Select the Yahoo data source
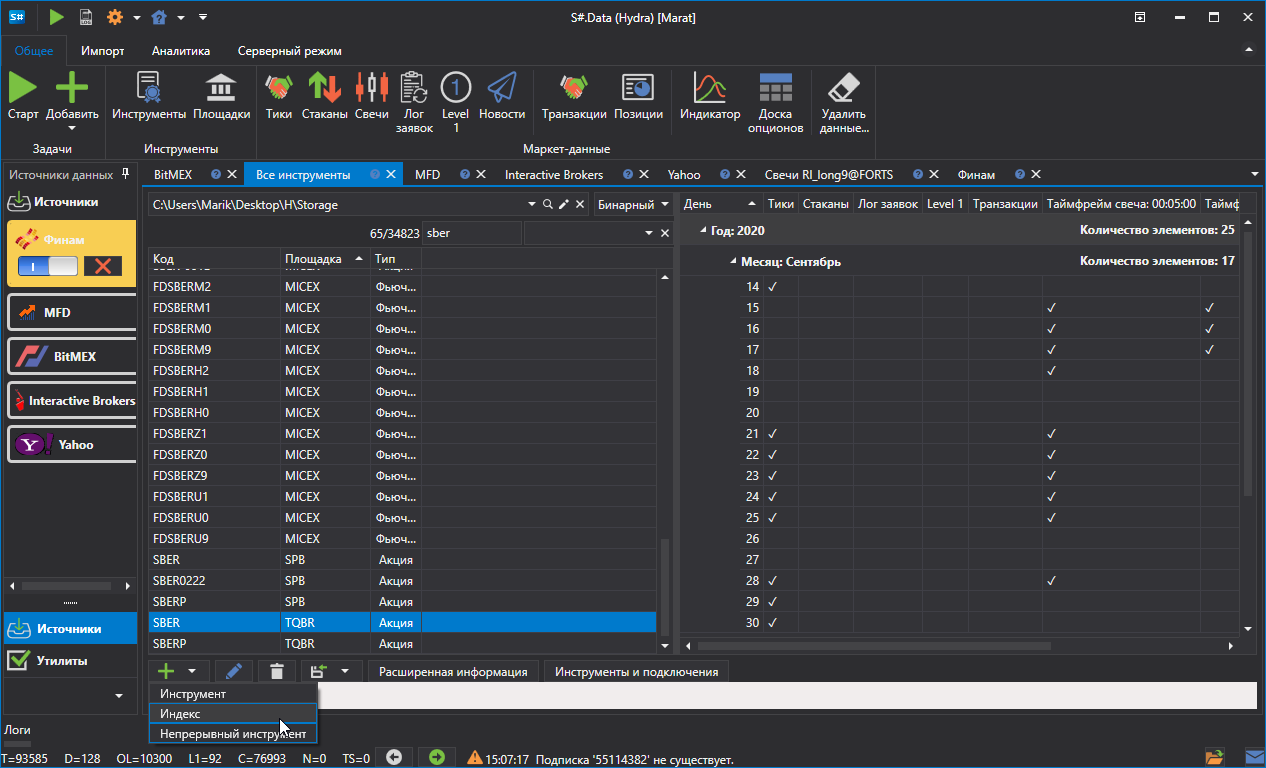The height and width of the screenshot is (768, 1266). pyautogui.click(x=72, y=445)
